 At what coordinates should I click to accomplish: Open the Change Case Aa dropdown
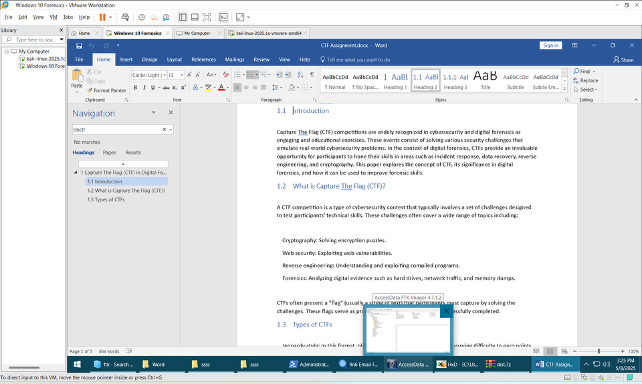[211, 75]
